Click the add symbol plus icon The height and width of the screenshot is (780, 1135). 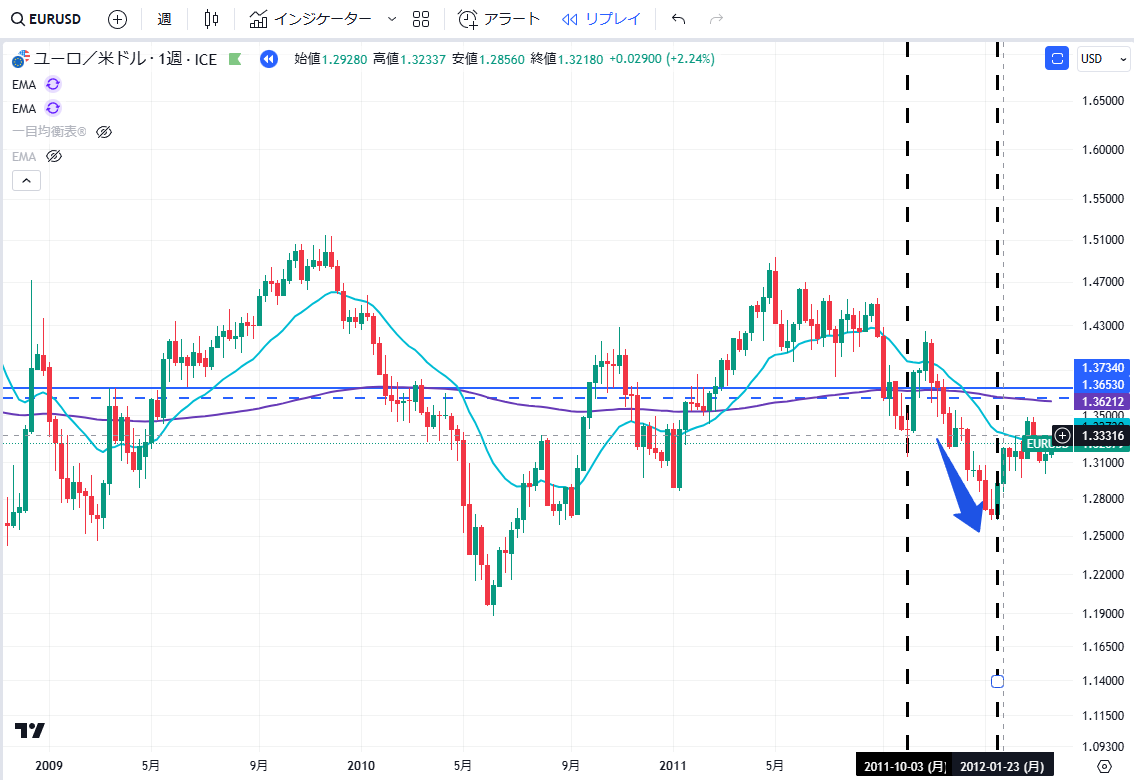(x=117, y=19)
